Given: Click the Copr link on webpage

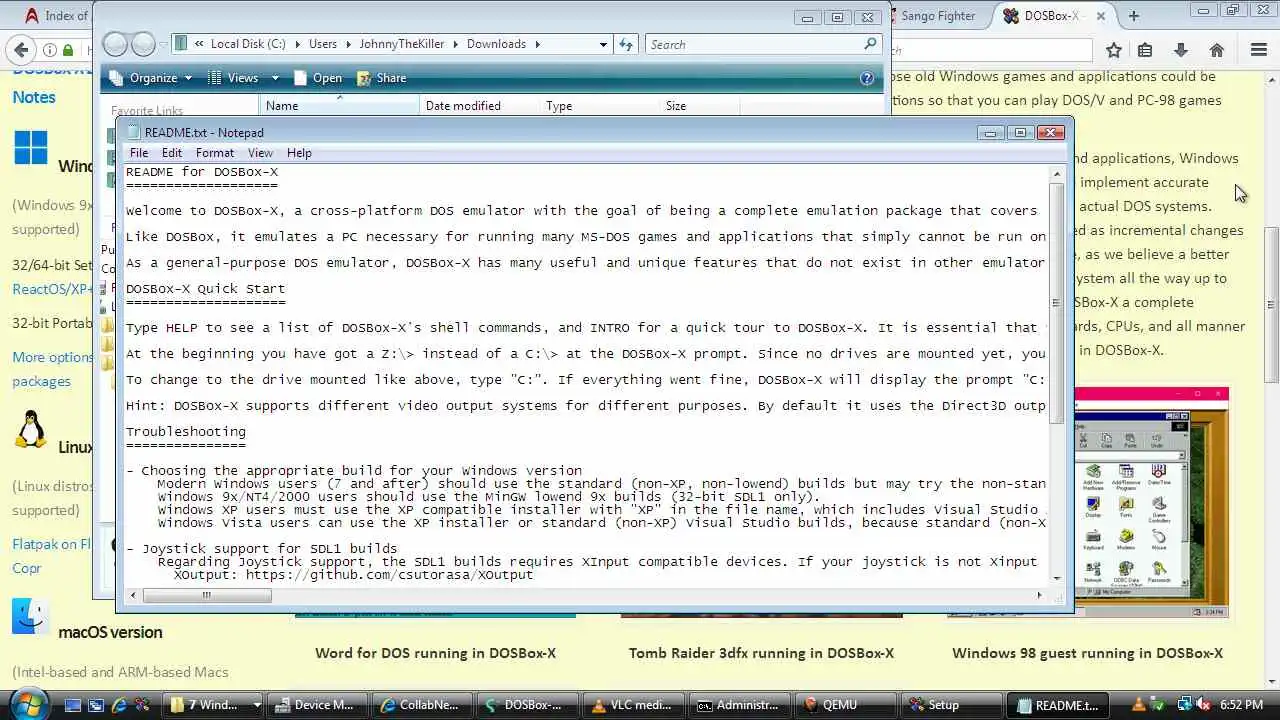Looking at the screenshot, I should [27, 568].
